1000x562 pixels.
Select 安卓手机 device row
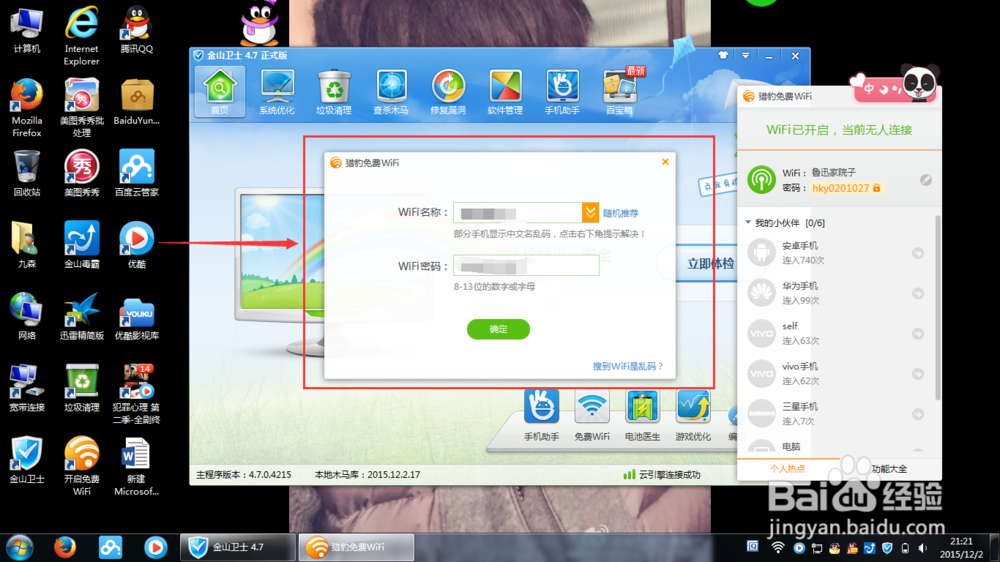[x=836, y=253]
